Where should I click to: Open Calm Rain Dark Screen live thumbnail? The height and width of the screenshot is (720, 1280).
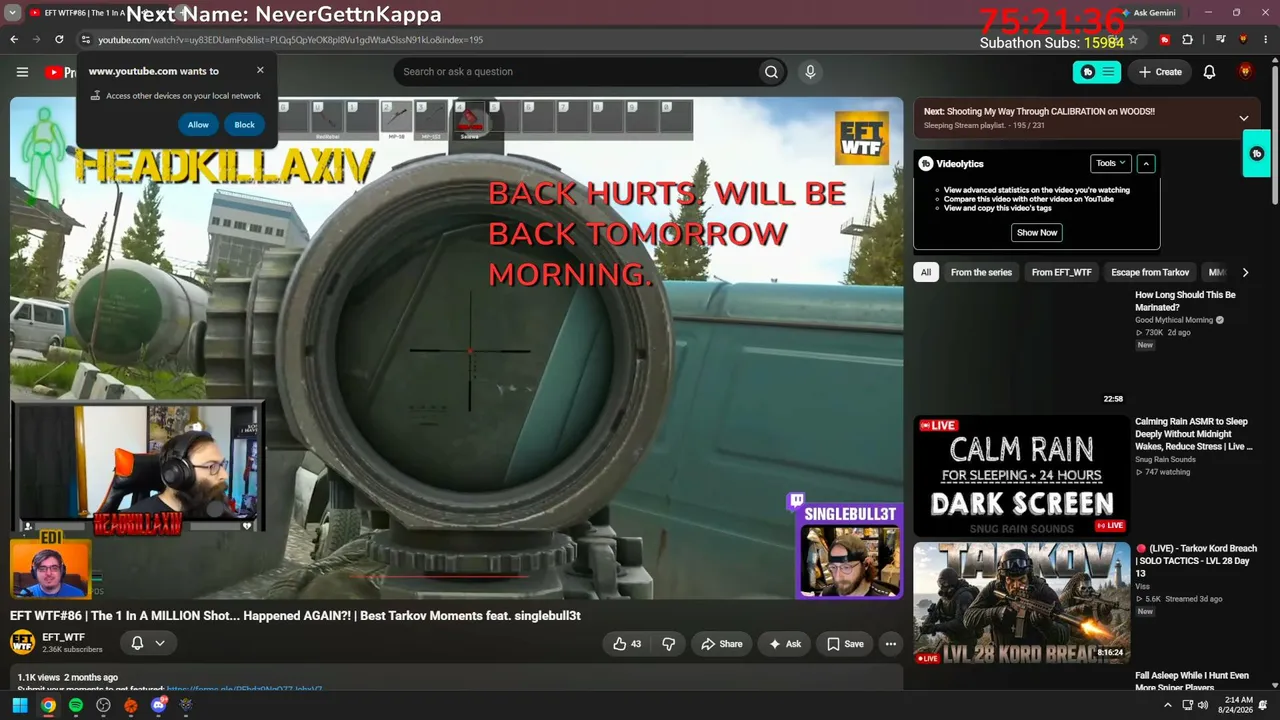[x=1021, y=476]
